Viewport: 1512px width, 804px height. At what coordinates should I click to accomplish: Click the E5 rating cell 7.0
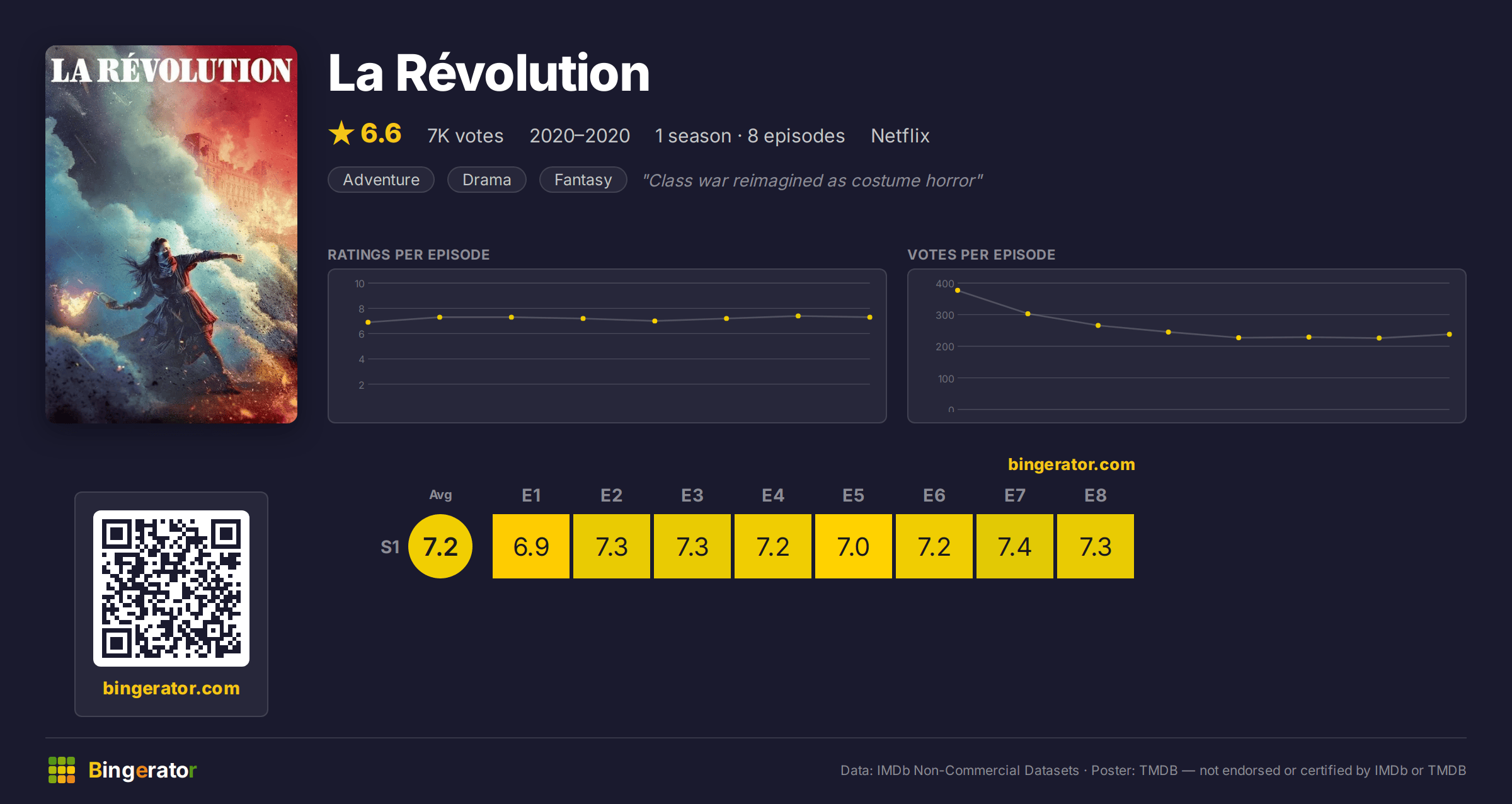pyautogui.click(x=854, y=546)
